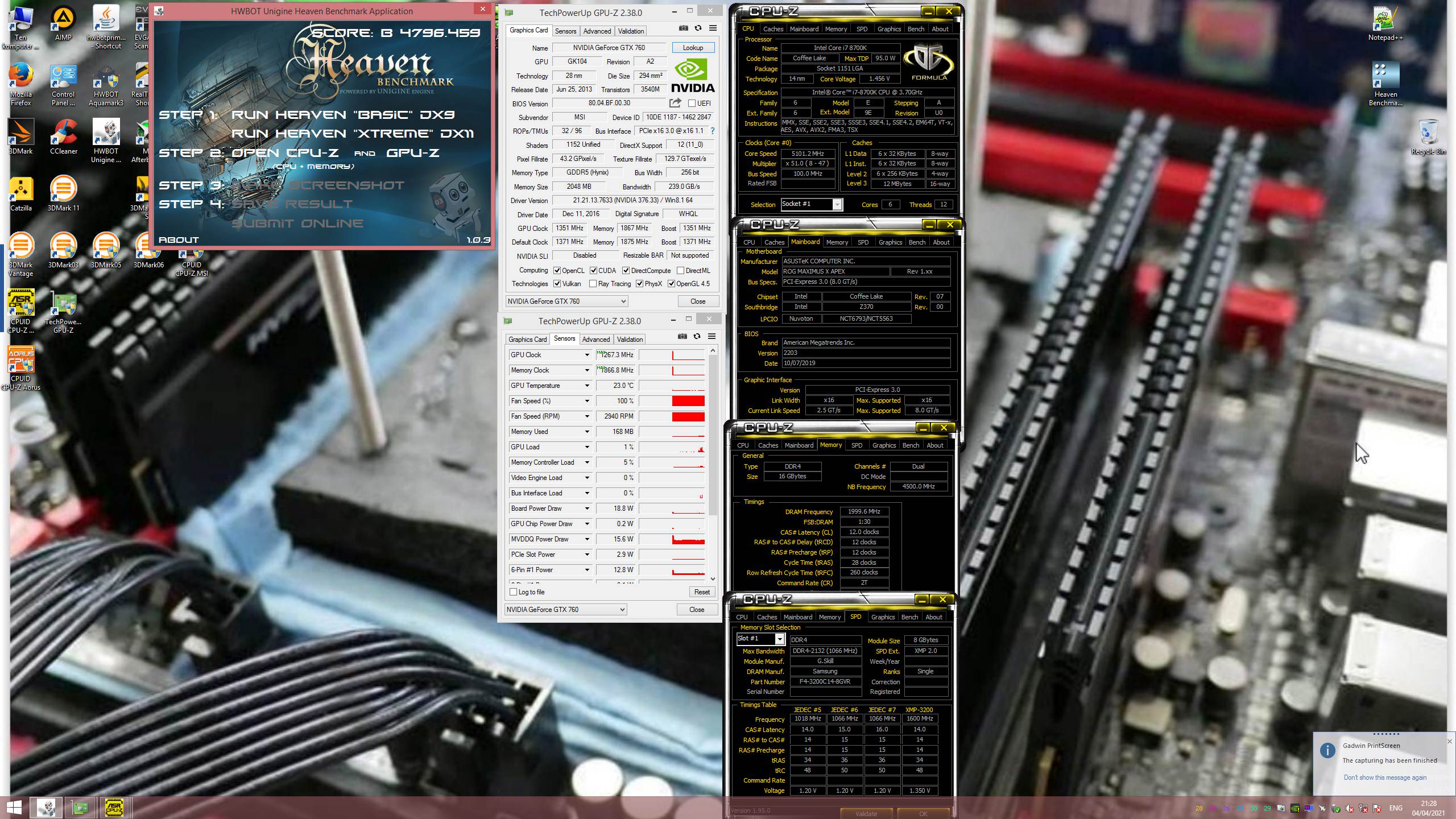Click Don't show this message again link
Image resolution: width=1456 pixels, height=819 pixels.
click(1385, 777)
